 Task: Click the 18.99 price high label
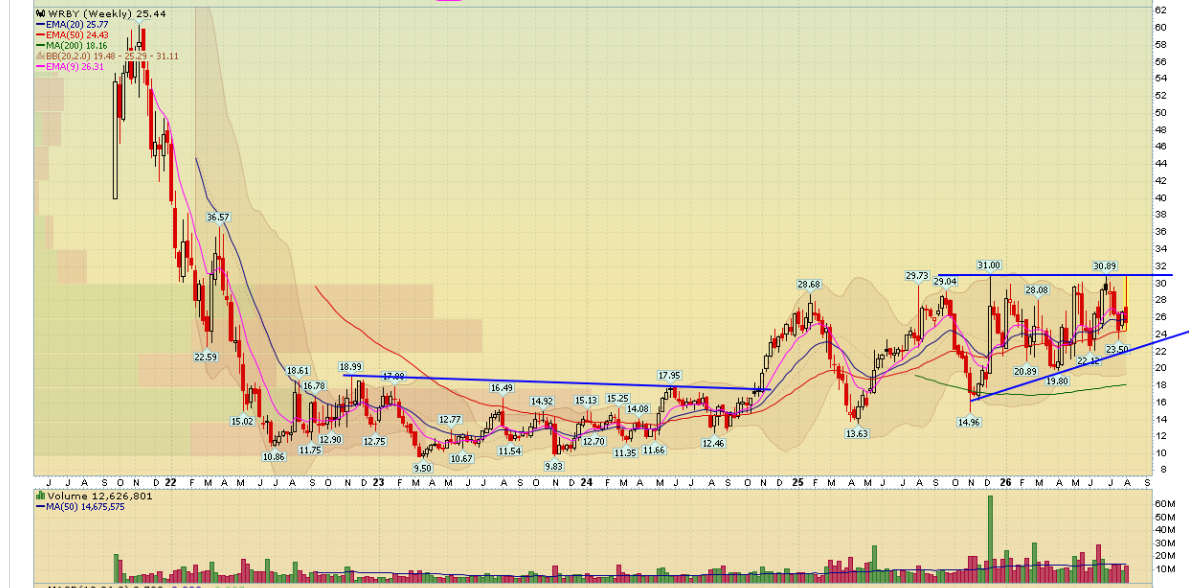pyautogui.click(x=350, y=366)
